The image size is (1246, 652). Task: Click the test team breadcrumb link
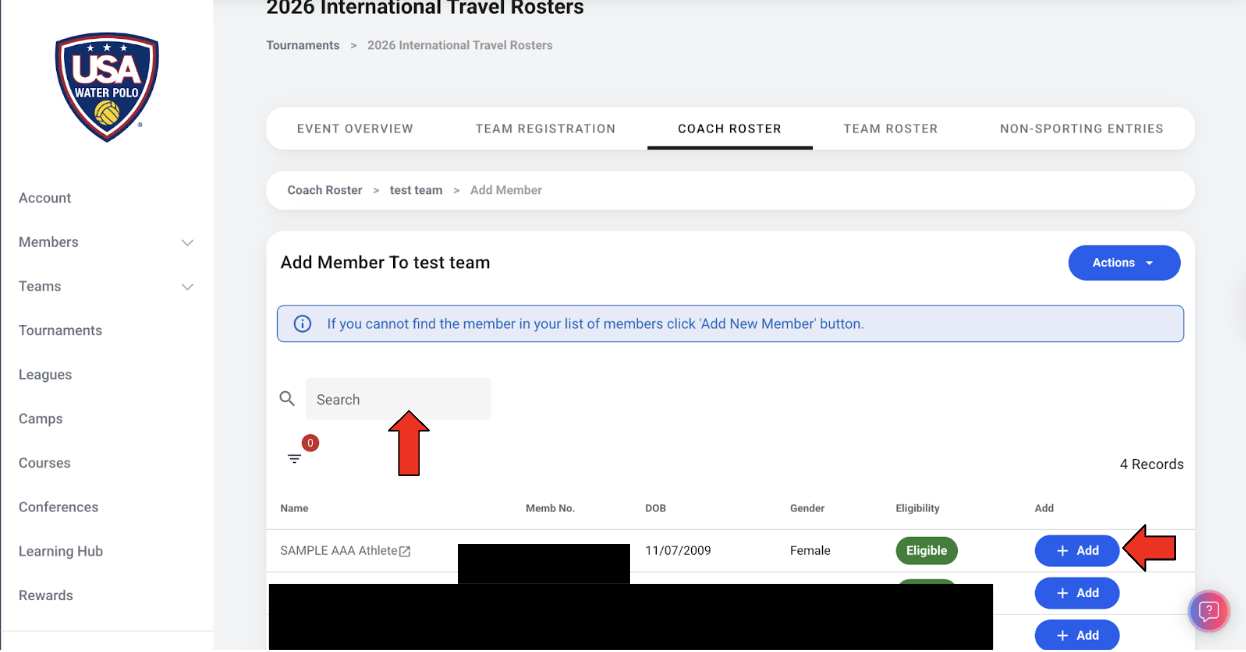pyautogui.click(x=416, y=190)
